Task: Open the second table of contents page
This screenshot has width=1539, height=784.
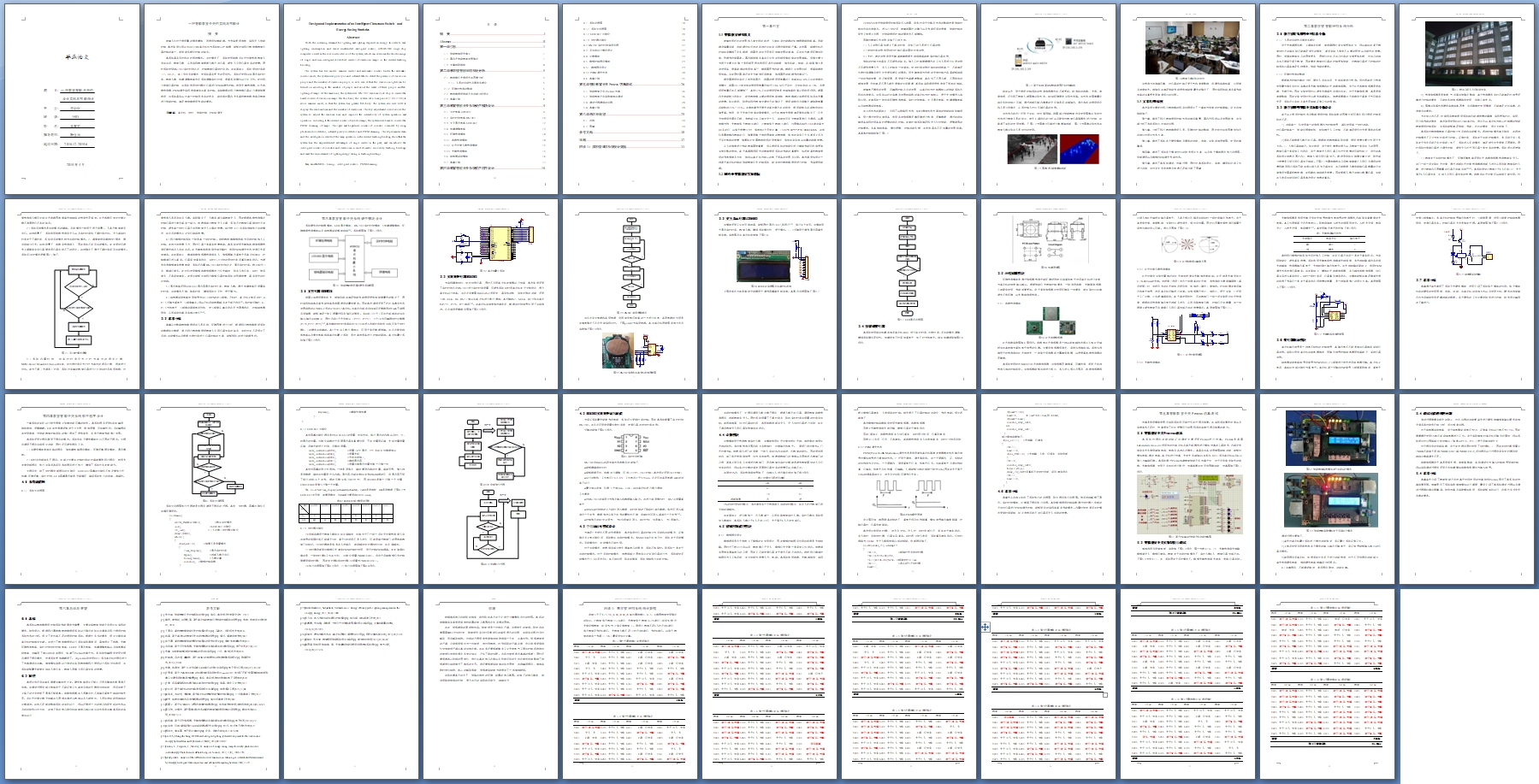Action: pos(630,98)
